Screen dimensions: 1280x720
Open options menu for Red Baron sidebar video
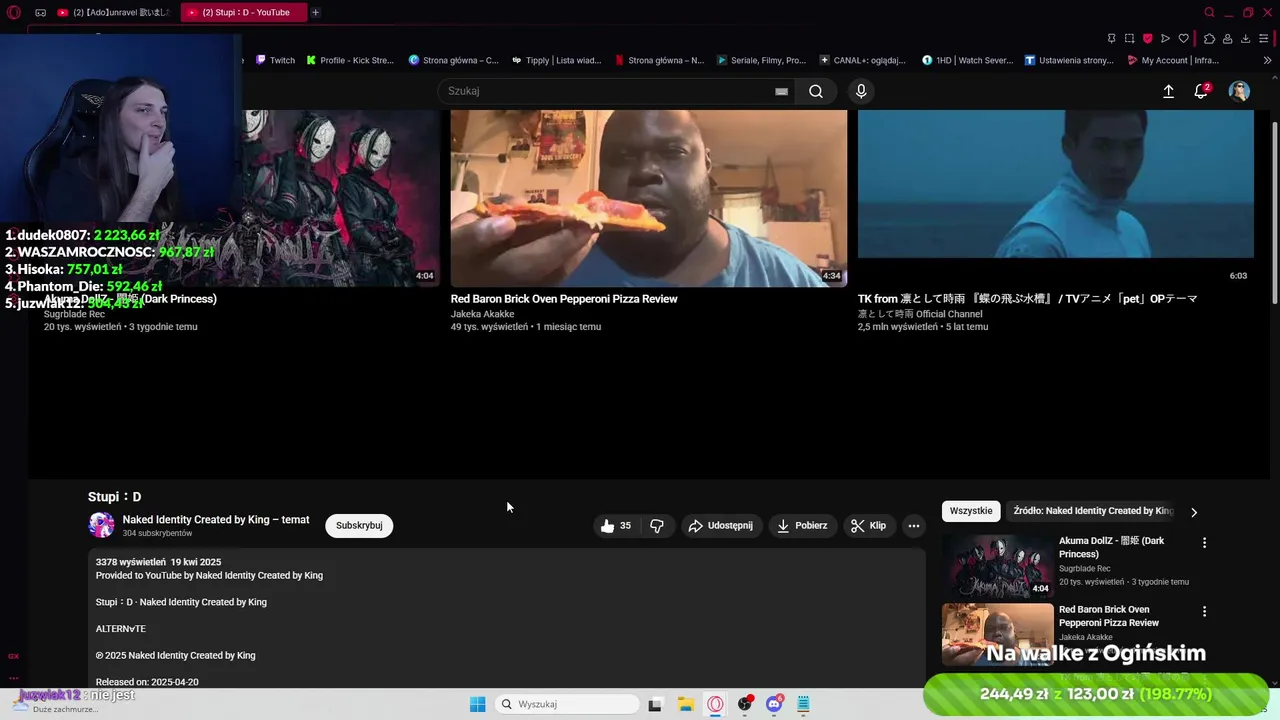coord(1204,611)
